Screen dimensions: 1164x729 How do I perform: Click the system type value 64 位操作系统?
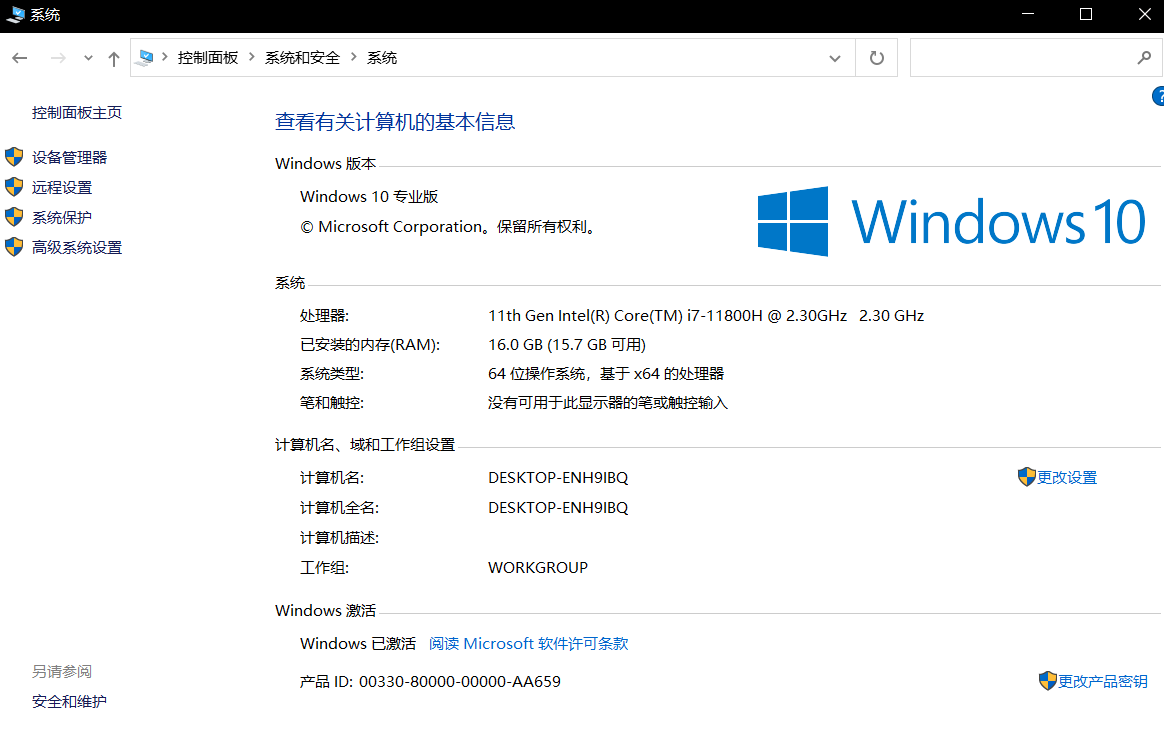[606, 373]
